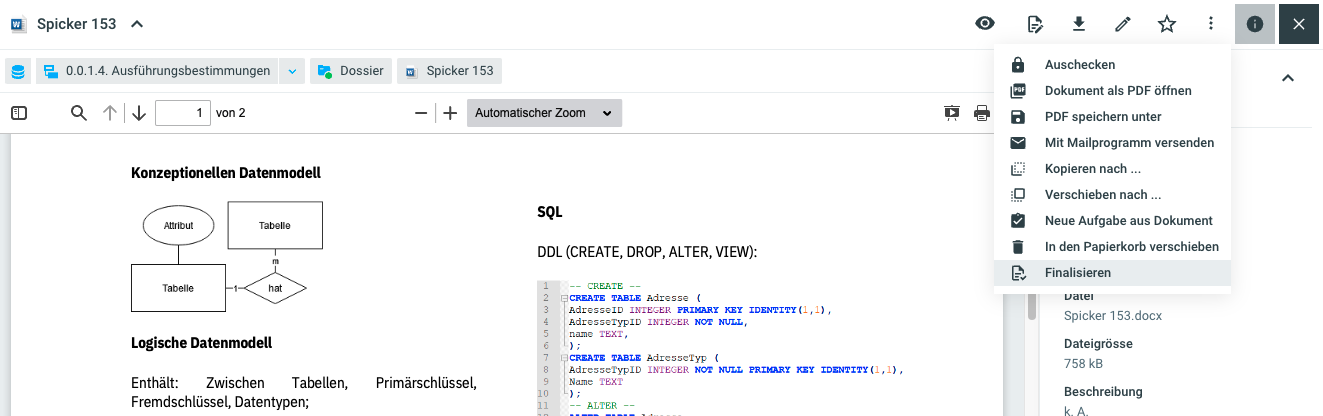1323x416 pixels.
Task: Click the document edit icon beside the eye
Action: [1035, 24]
